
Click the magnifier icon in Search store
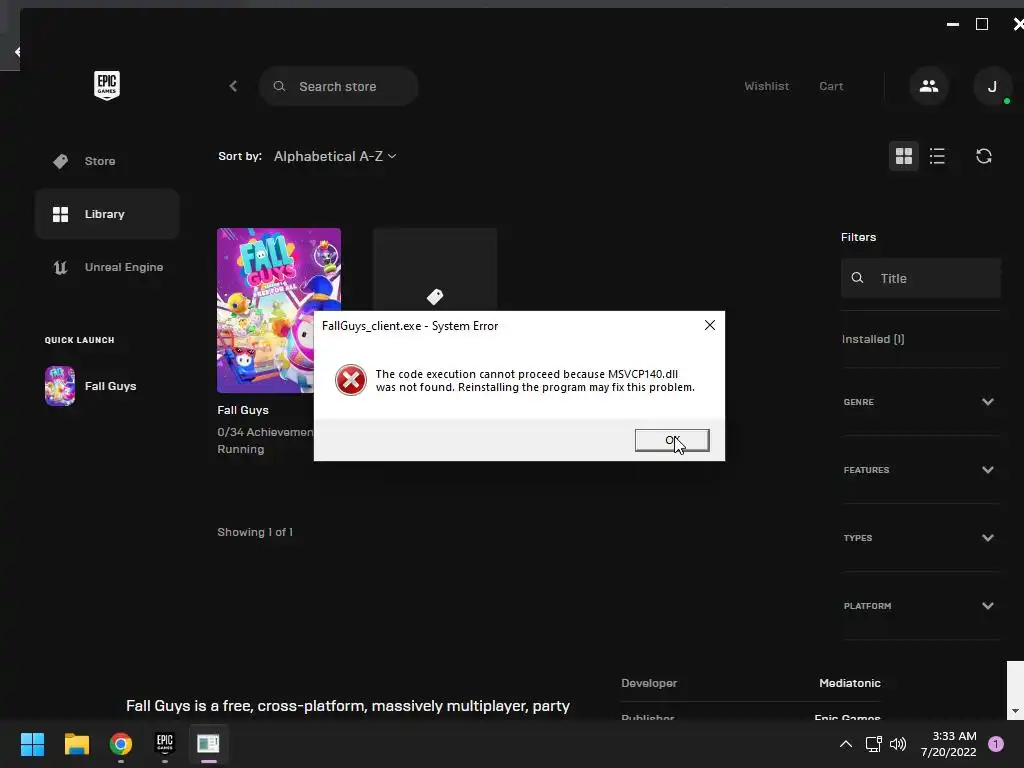[279, 86]
